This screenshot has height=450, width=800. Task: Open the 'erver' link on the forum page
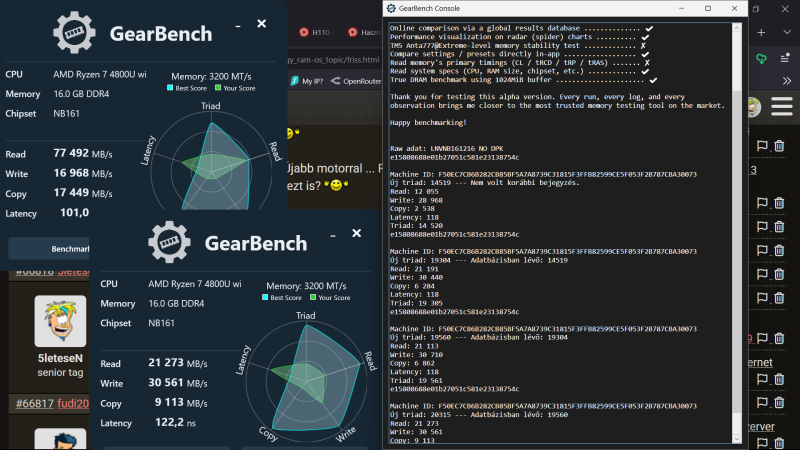(x=762, y=427)
